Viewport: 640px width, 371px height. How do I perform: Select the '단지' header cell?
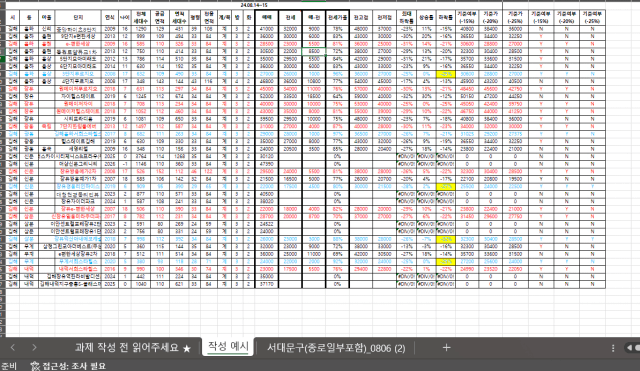(78, 18)
